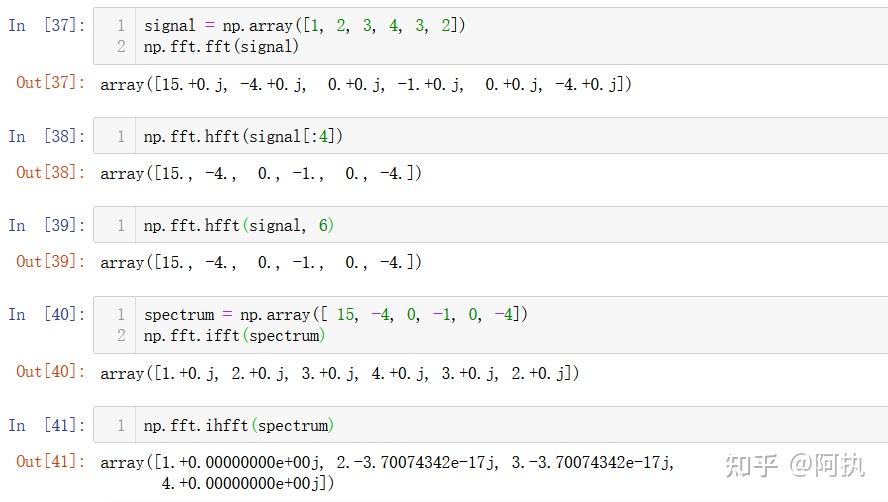The height and width of the screenshot is (502, 888).
Task: Click the Out[41] prompt label
Action: pos(50,461)
